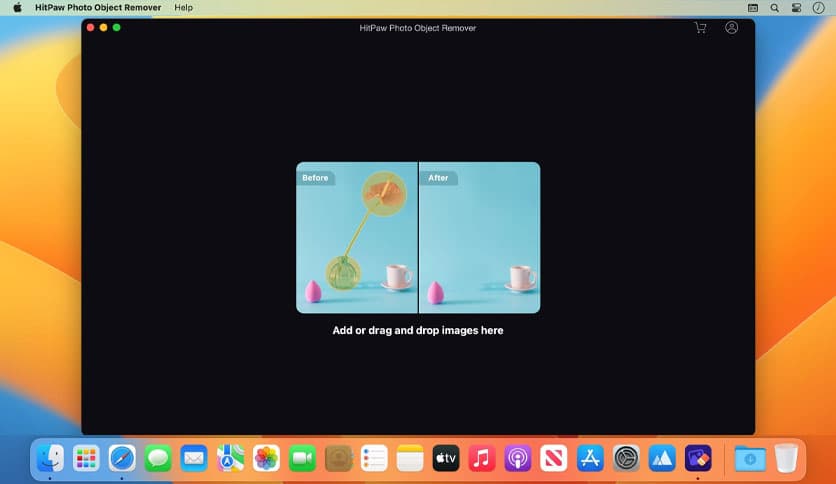Open Spotlight search in menu bar

775,7
